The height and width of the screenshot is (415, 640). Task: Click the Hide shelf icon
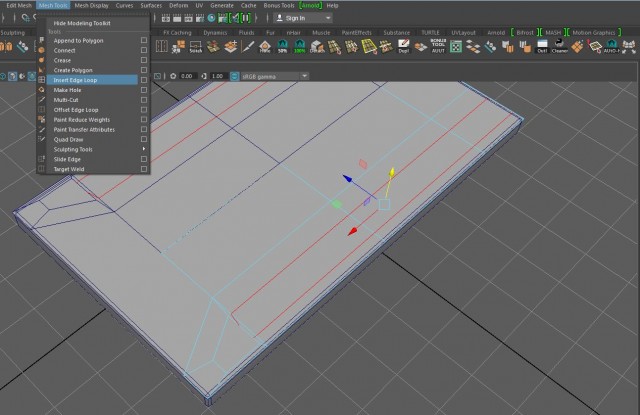point(265,47)
